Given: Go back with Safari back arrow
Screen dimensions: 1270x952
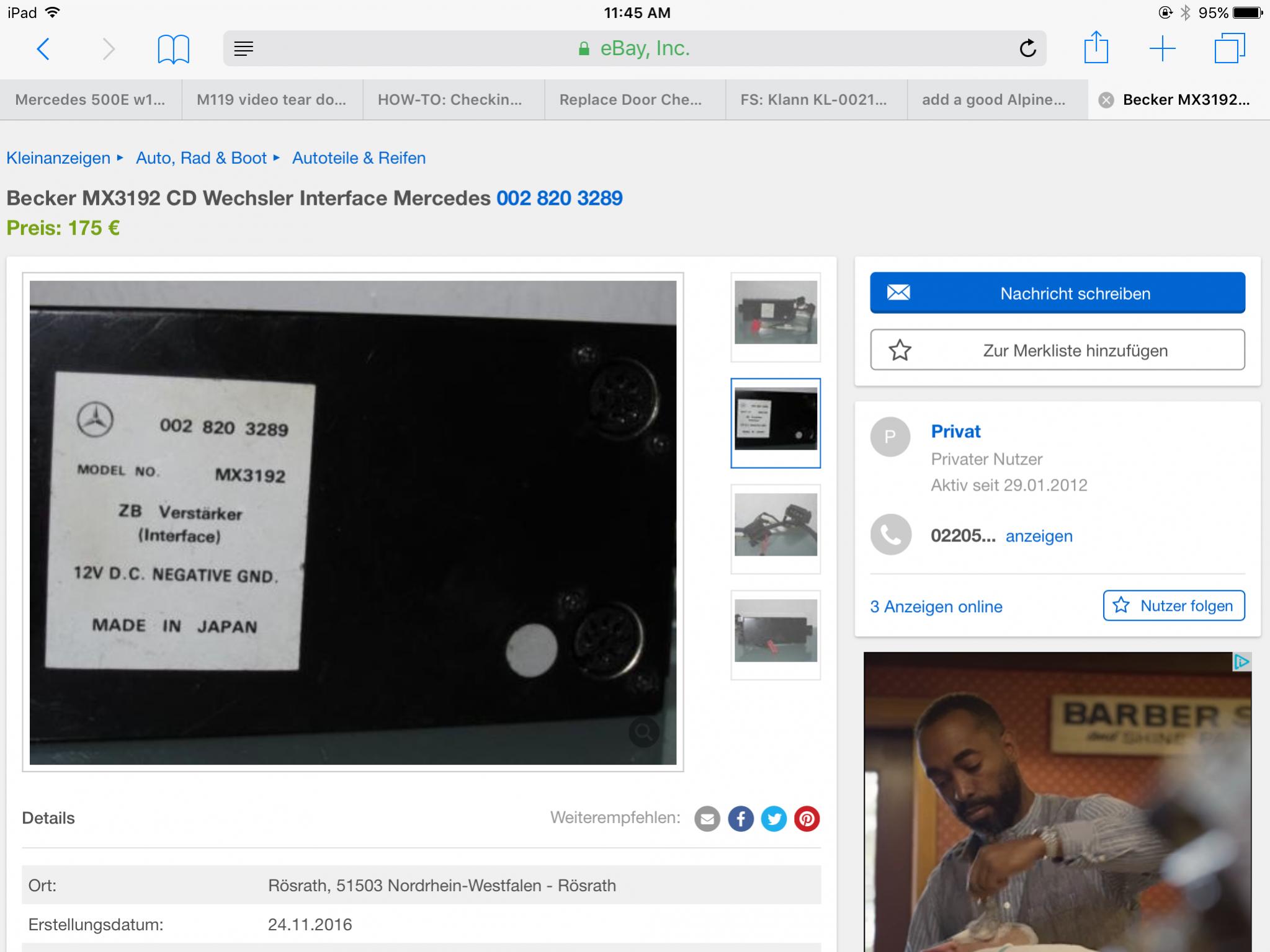Looking at the screenshot, I should click(x=43, y=48).
